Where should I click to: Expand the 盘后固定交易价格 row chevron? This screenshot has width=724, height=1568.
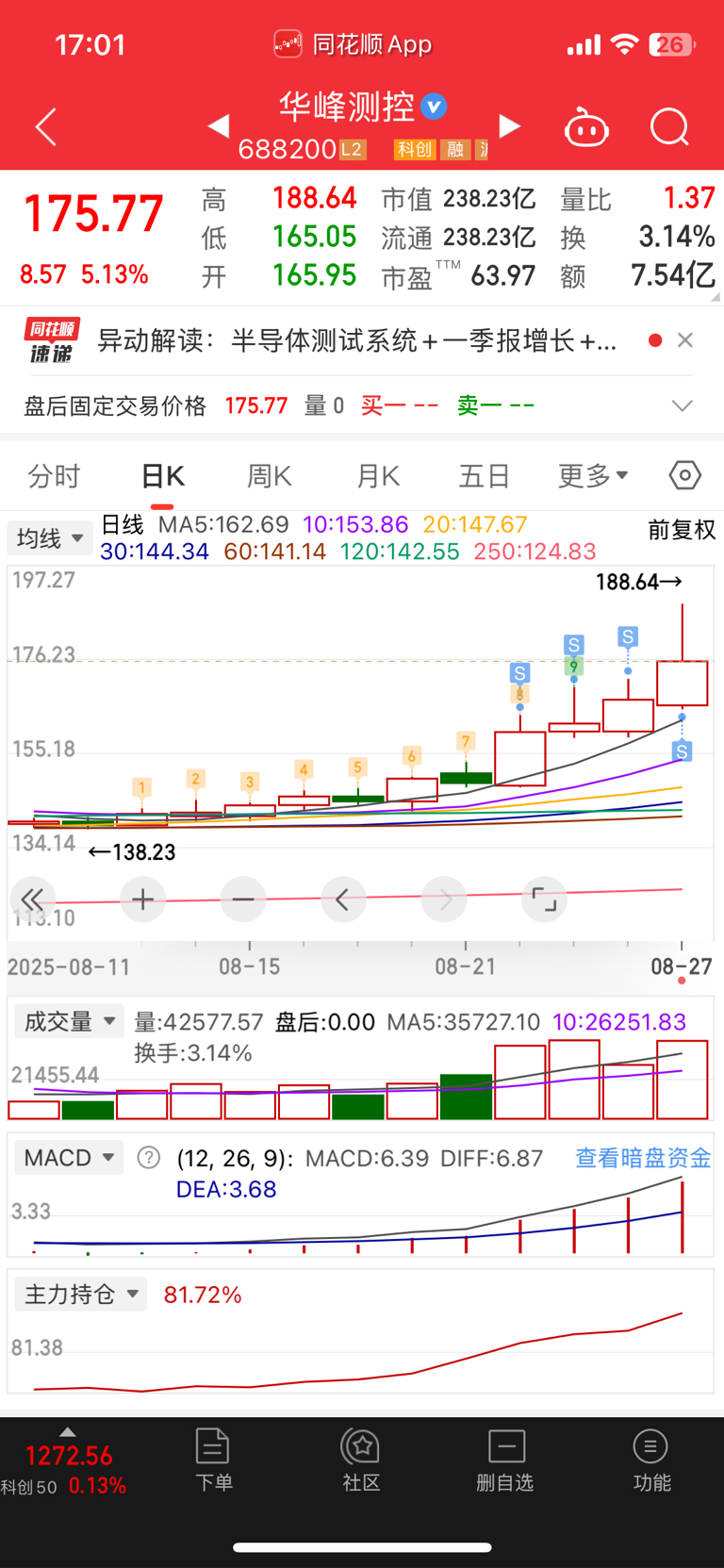tap(683, 405)
